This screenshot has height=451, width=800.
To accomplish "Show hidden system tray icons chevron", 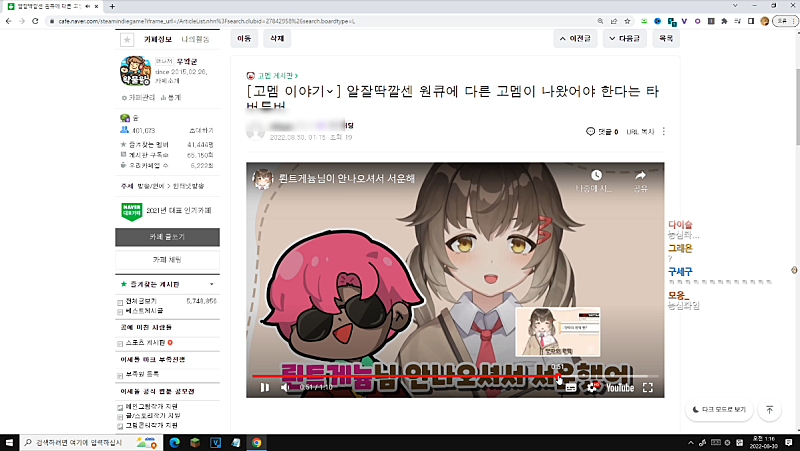I will 691,442.
